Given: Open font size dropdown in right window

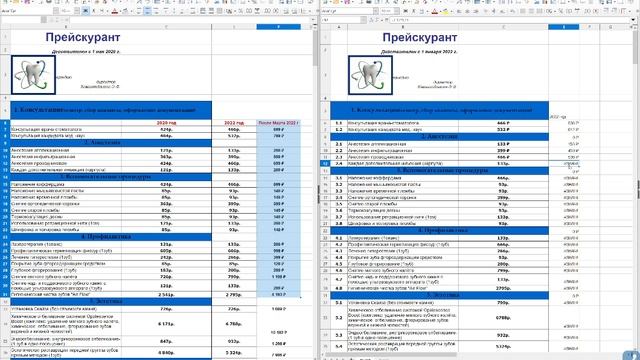Looking at the screenshot, I should pos(397,11).
